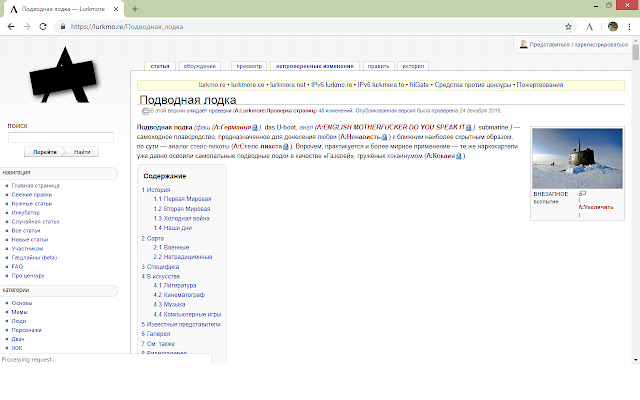Open Свежие правки link
The height and width of the screenshot is (400, 640).
(x=32, y=194)
